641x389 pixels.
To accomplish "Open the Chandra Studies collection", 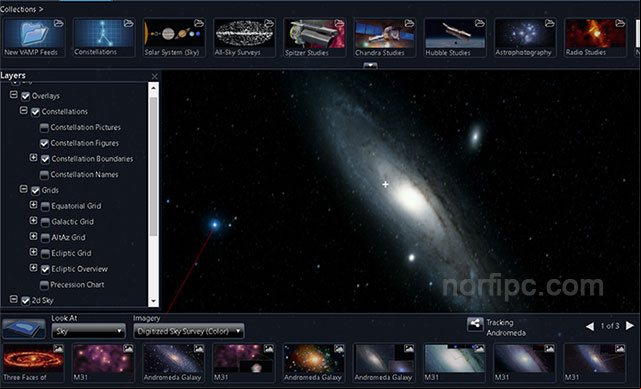I will pos(384,37).
